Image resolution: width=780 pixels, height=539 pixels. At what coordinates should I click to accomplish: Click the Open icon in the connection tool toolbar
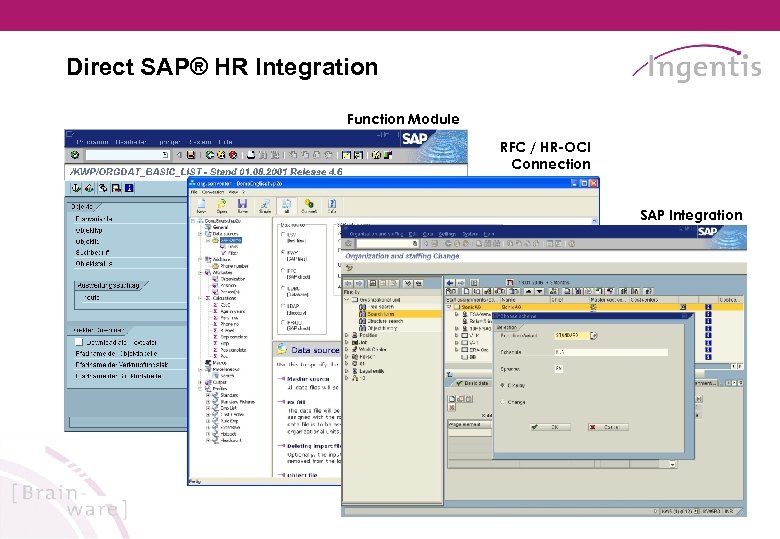[x=222, y=205]
